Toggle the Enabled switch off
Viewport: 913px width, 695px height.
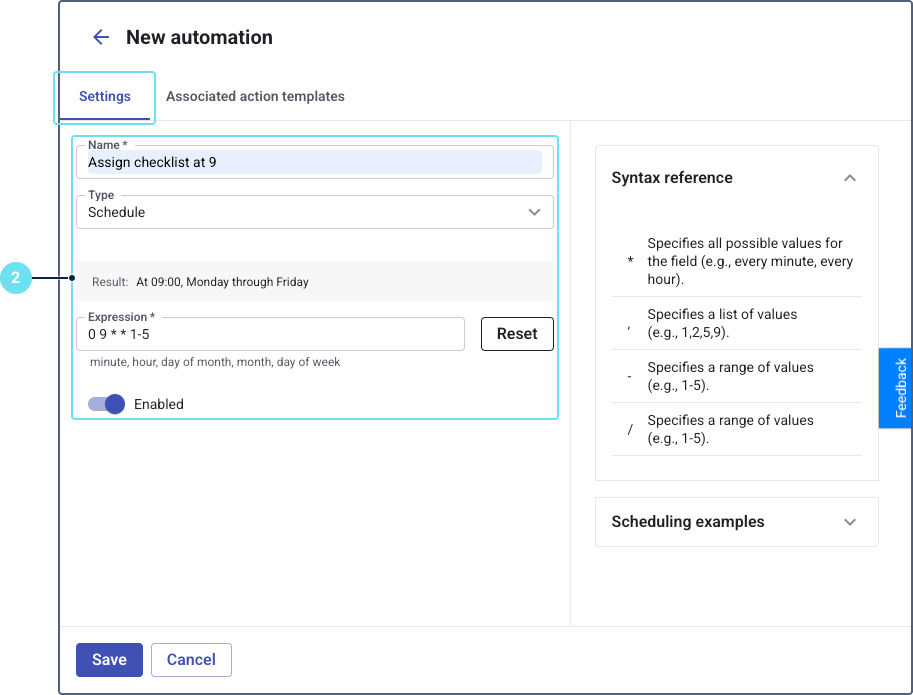[x=106, y=404]
